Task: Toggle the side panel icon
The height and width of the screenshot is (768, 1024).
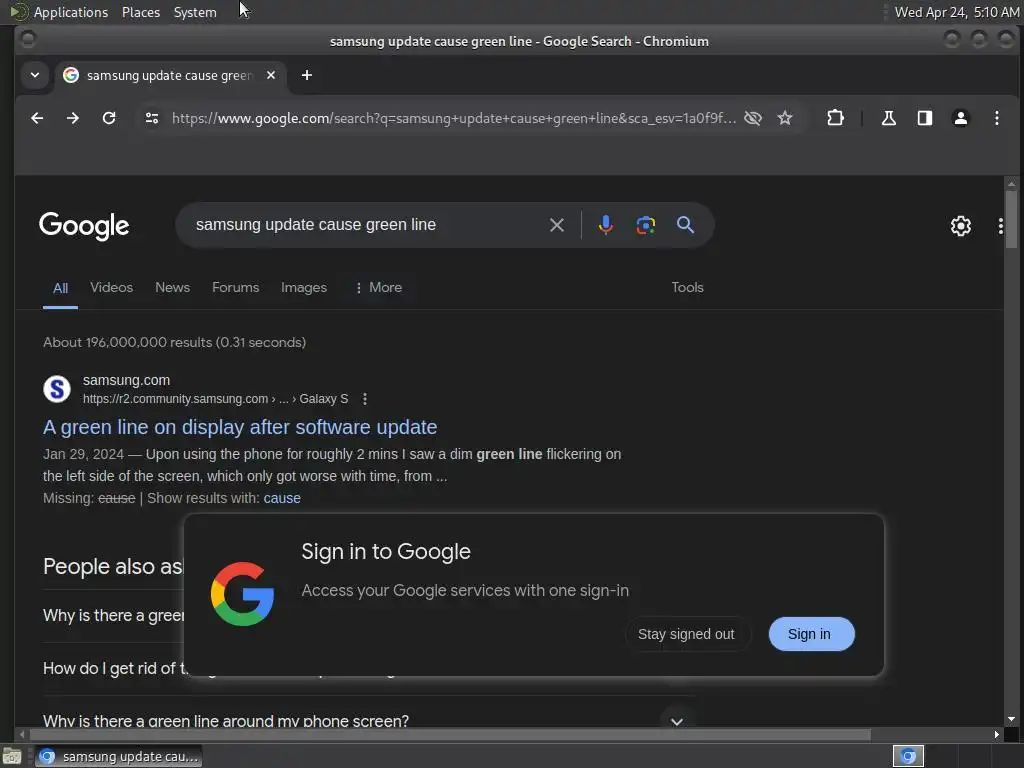Action: [925, 118]
